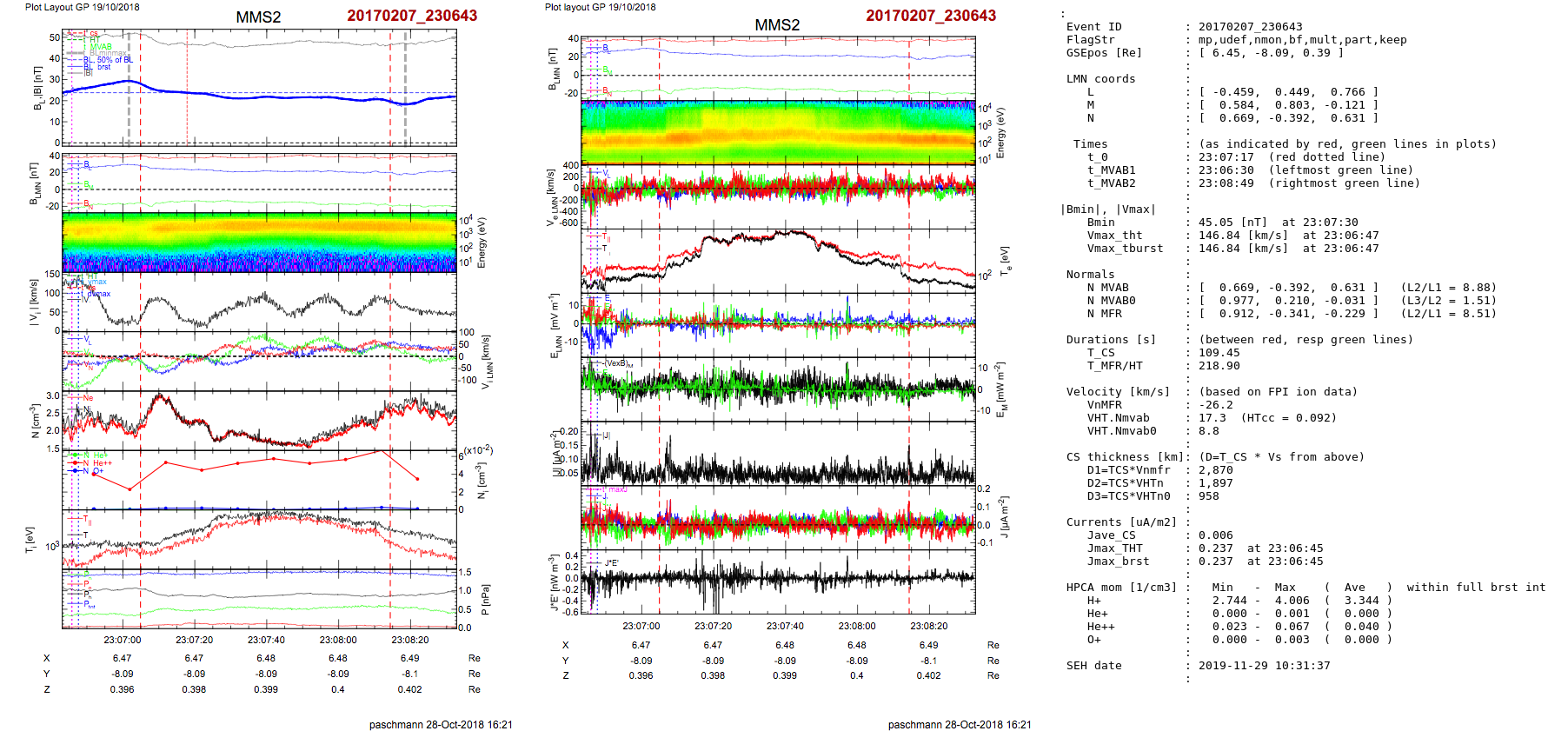Click the Te temperature panel in the right plot
The height and width of the screenshot is (731, 1568).
778,261
